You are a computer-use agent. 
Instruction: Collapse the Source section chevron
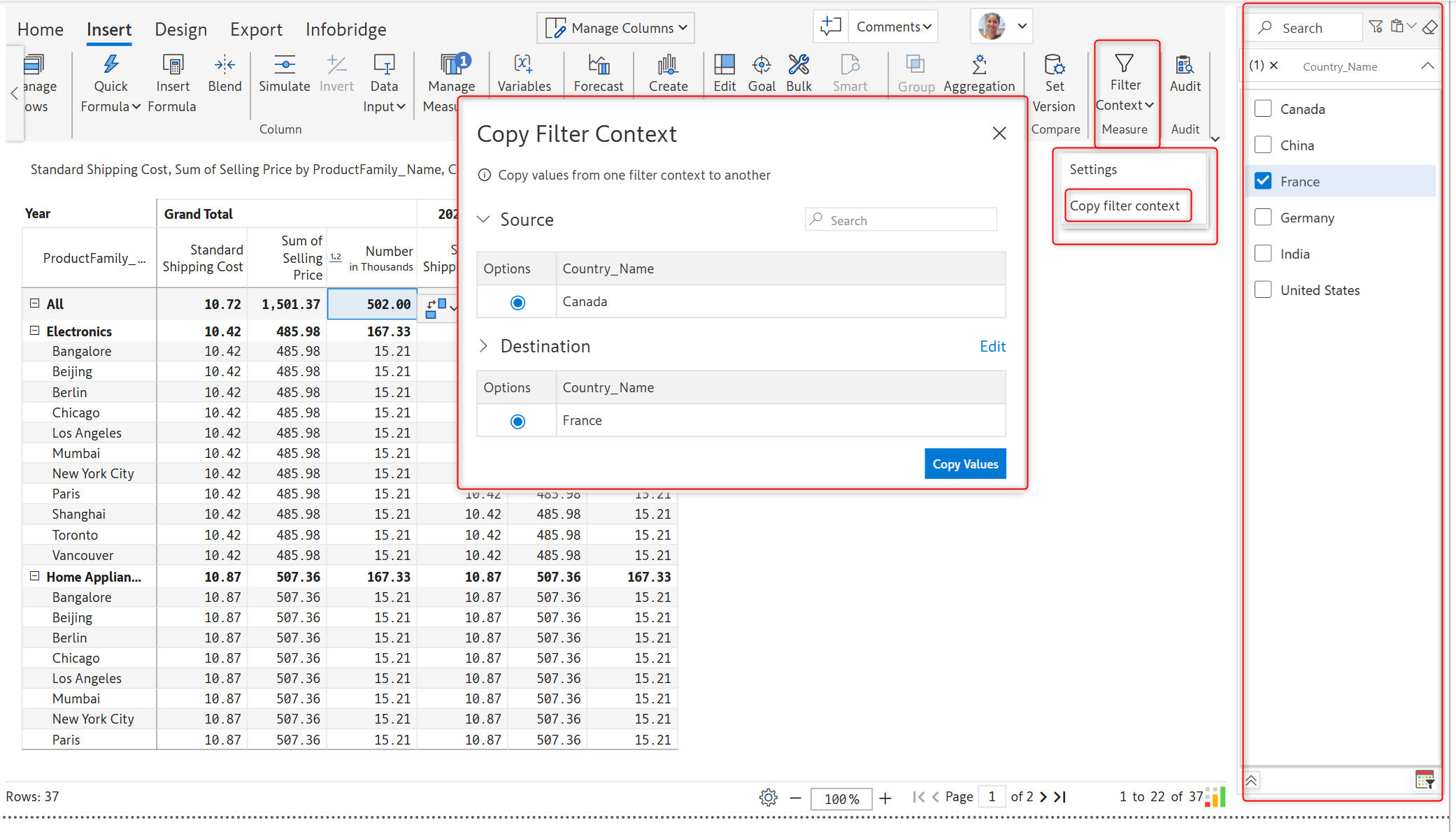click(483, 220)
